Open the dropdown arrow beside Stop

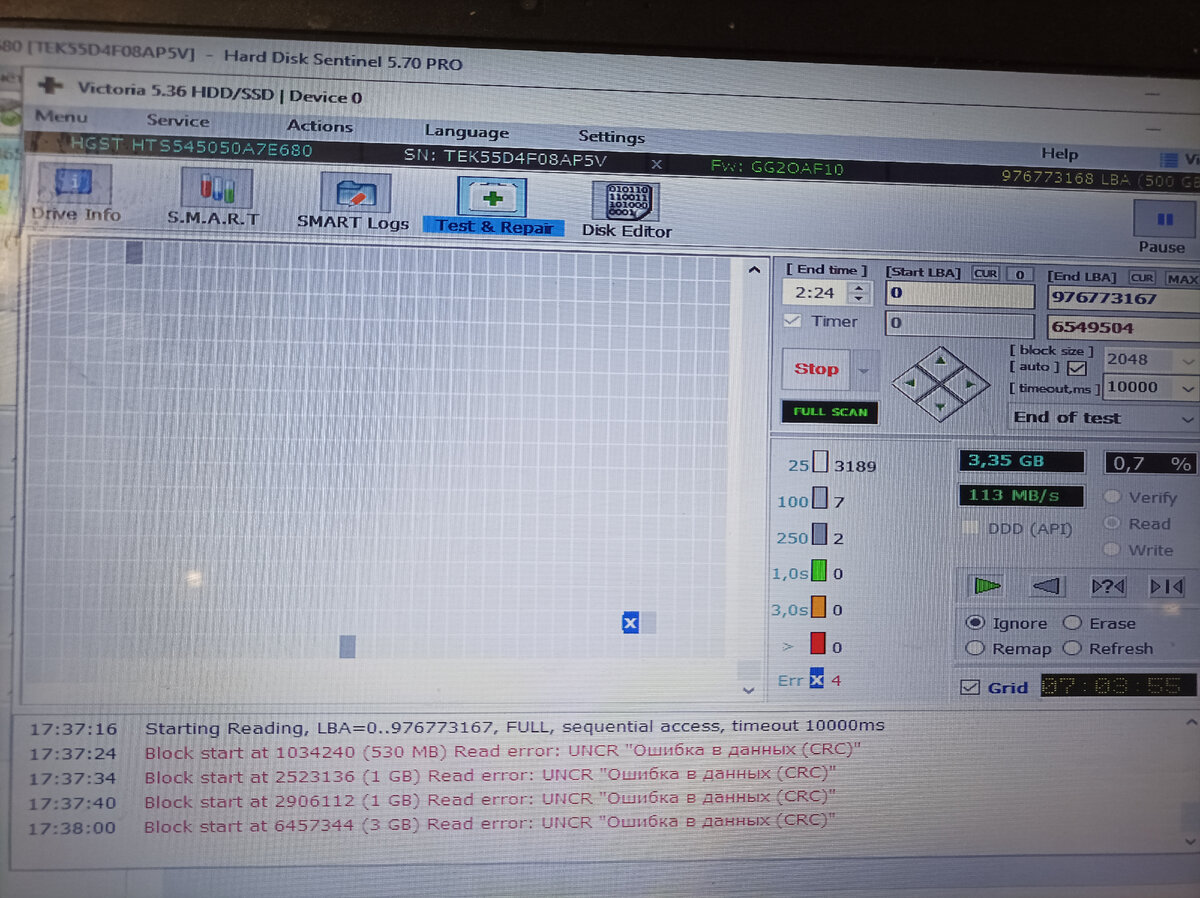[x=863, y=370]
